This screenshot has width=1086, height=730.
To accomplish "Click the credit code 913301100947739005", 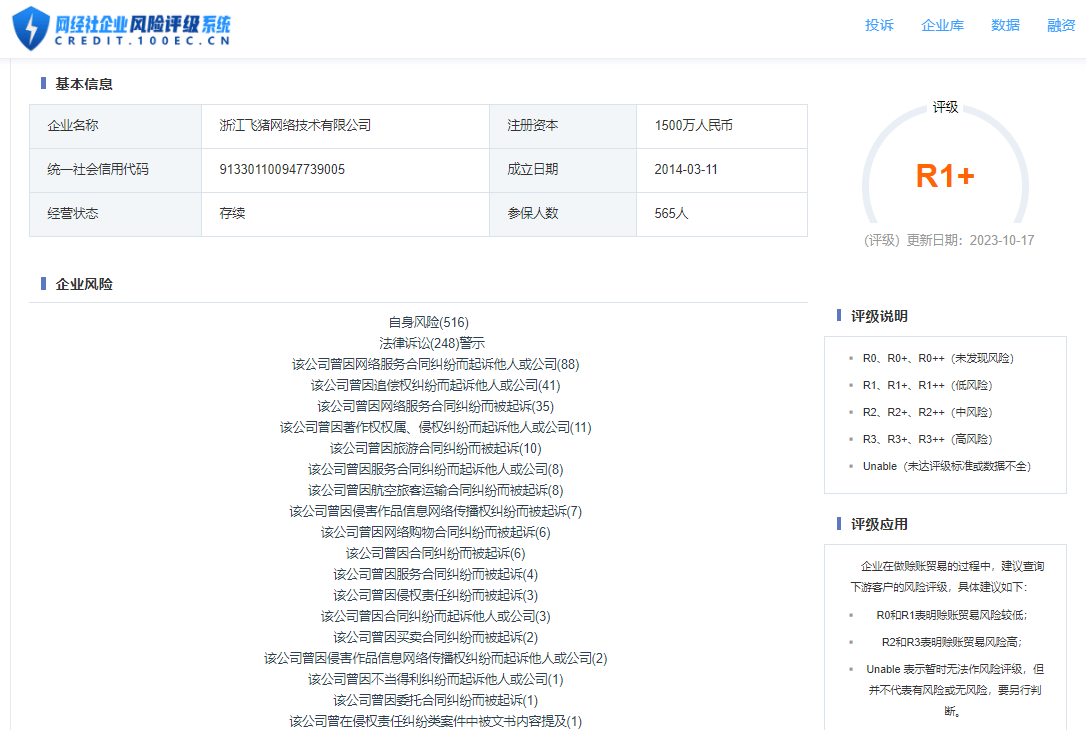I will point(282,170).
